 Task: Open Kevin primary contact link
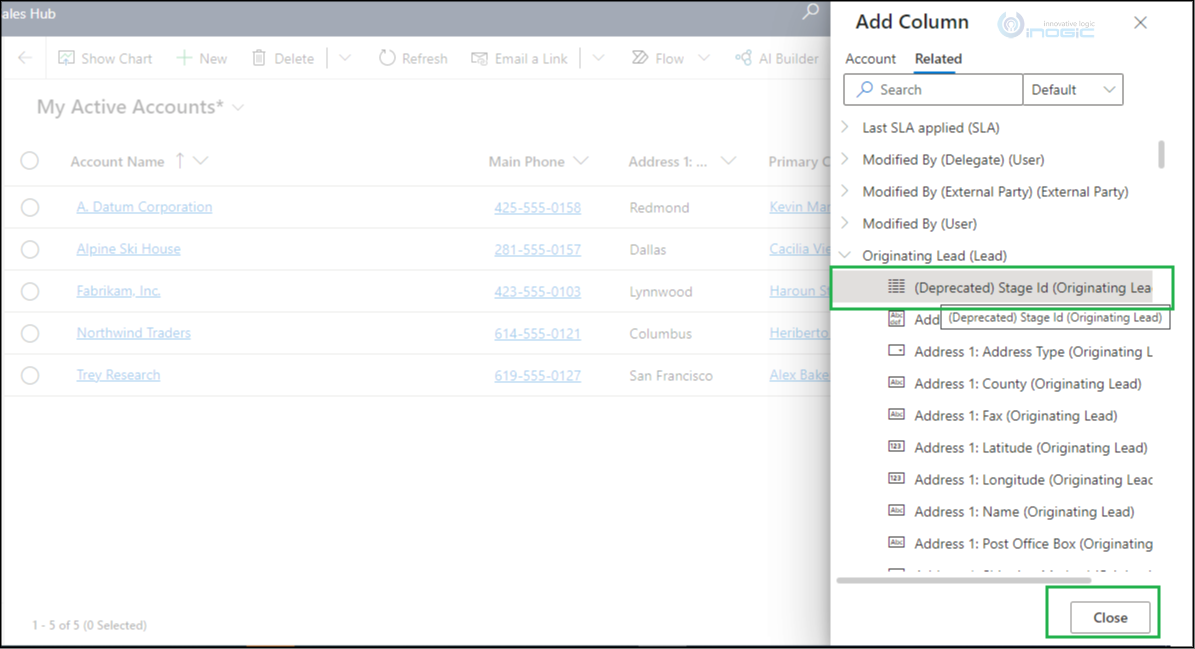799,207
